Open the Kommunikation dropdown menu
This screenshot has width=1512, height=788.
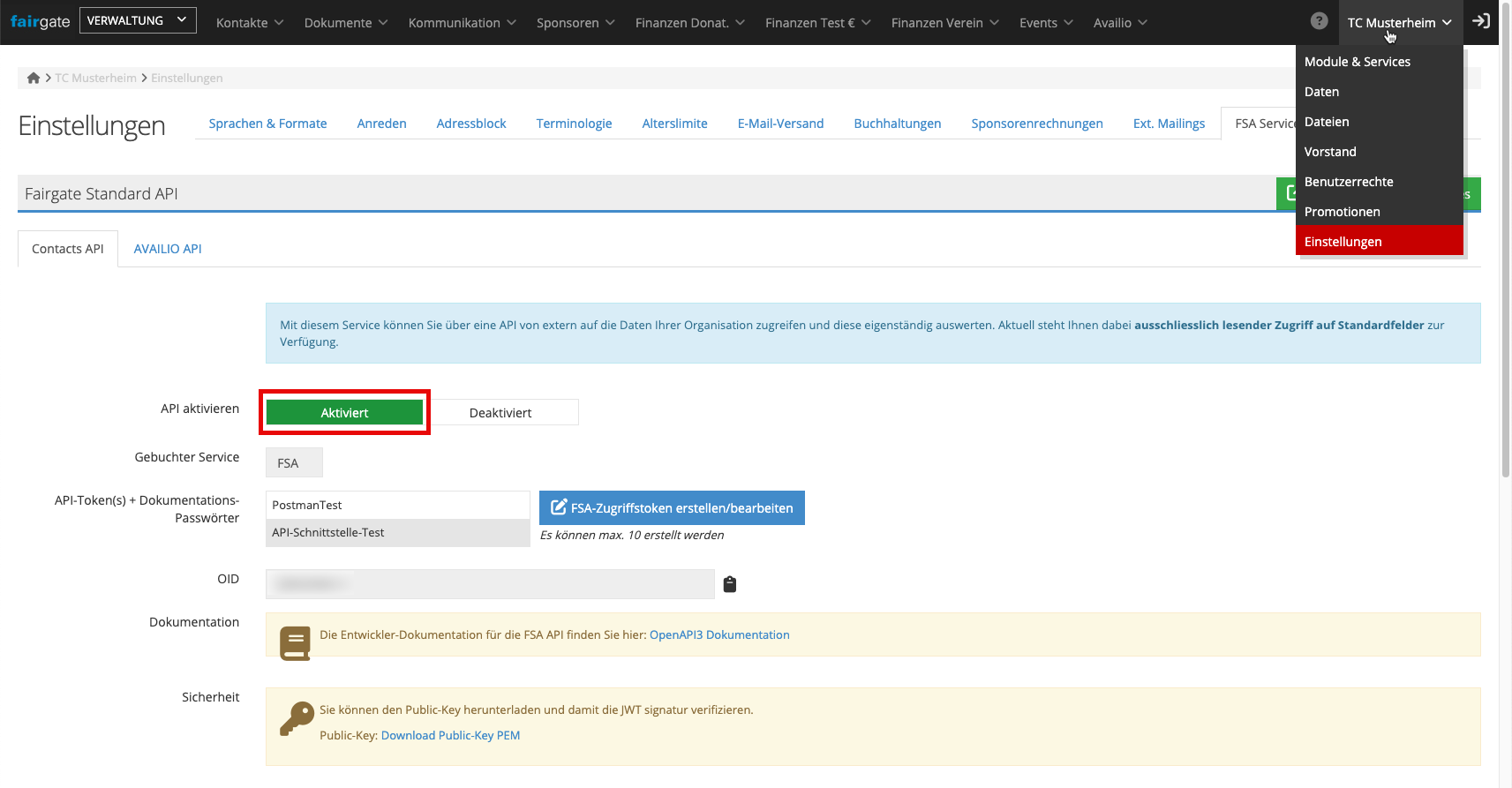[x=462, y=23]
